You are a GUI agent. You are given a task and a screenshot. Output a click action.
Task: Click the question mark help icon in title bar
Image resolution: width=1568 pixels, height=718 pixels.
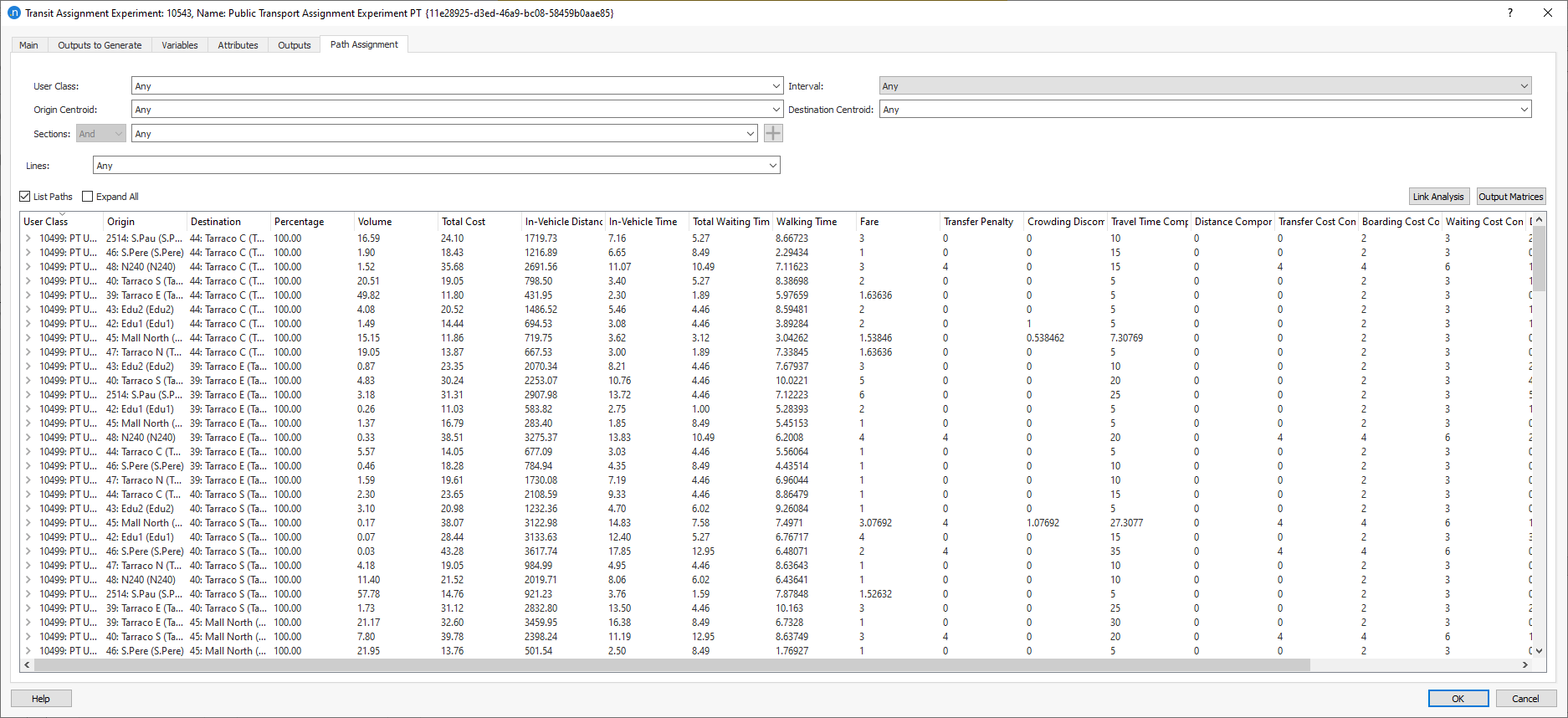1510,13
